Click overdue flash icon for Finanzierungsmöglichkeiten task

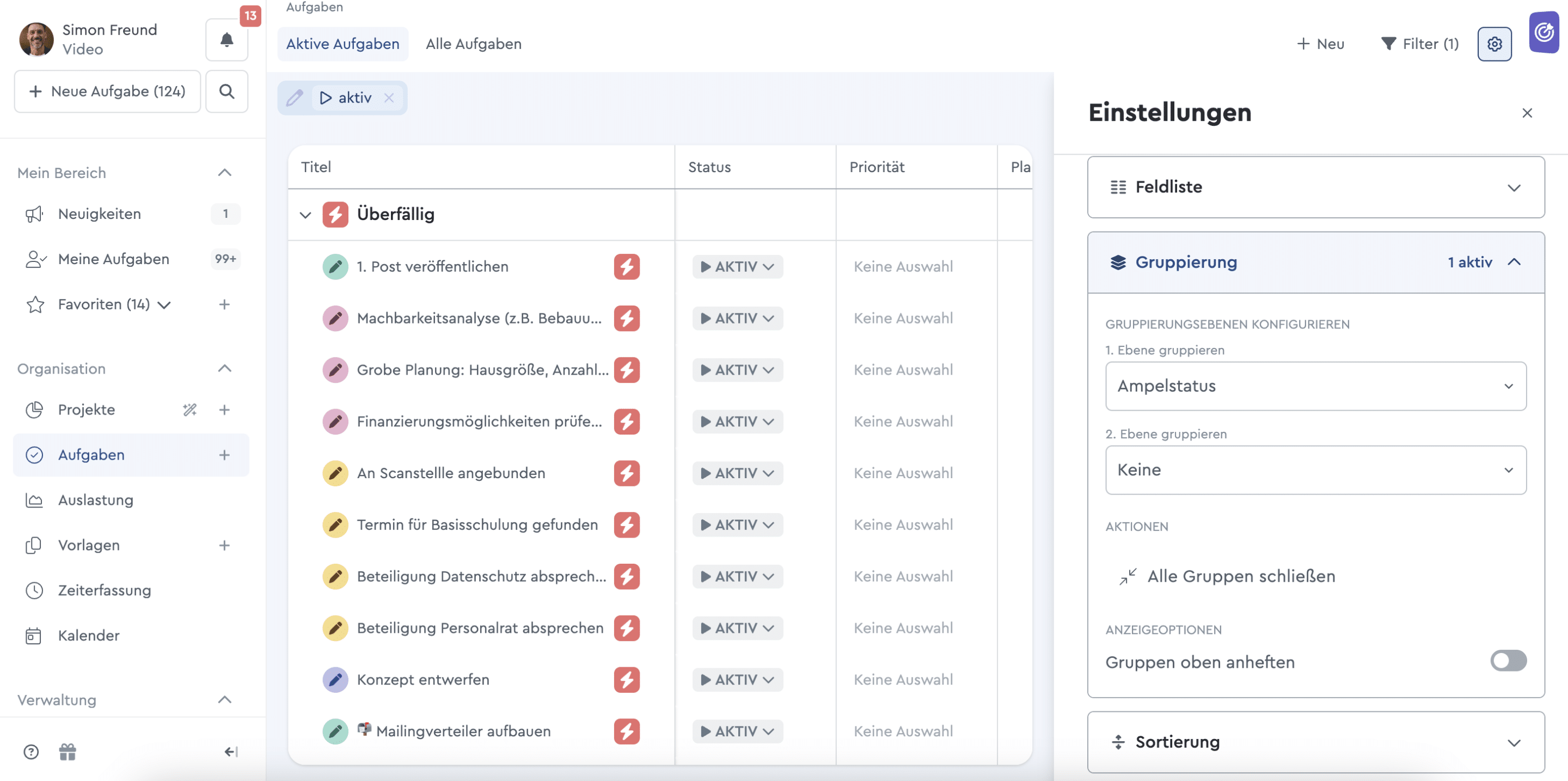click(626, 421)
